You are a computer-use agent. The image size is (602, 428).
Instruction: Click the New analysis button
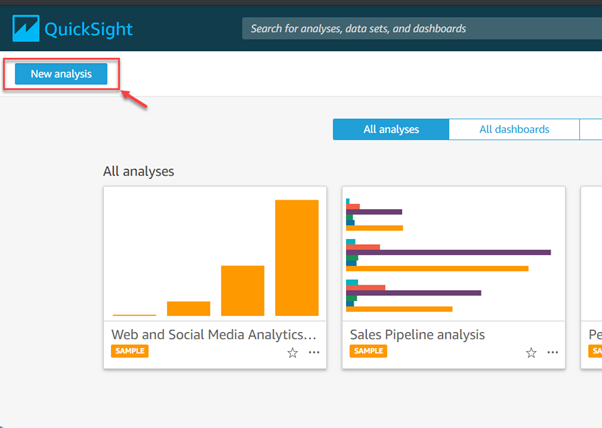[x=61, y=74]
